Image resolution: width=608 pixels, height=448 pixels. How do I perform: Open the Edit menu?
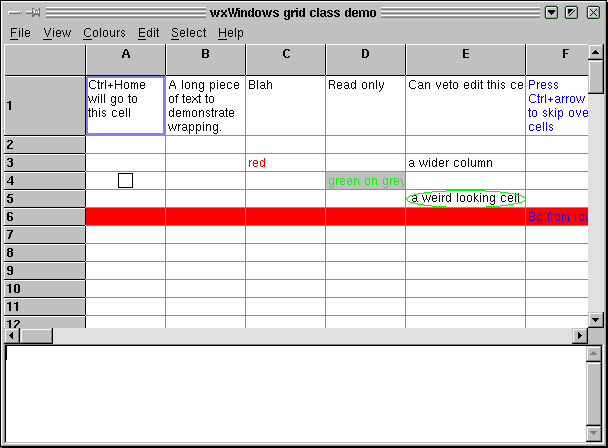tap(149, 33)
